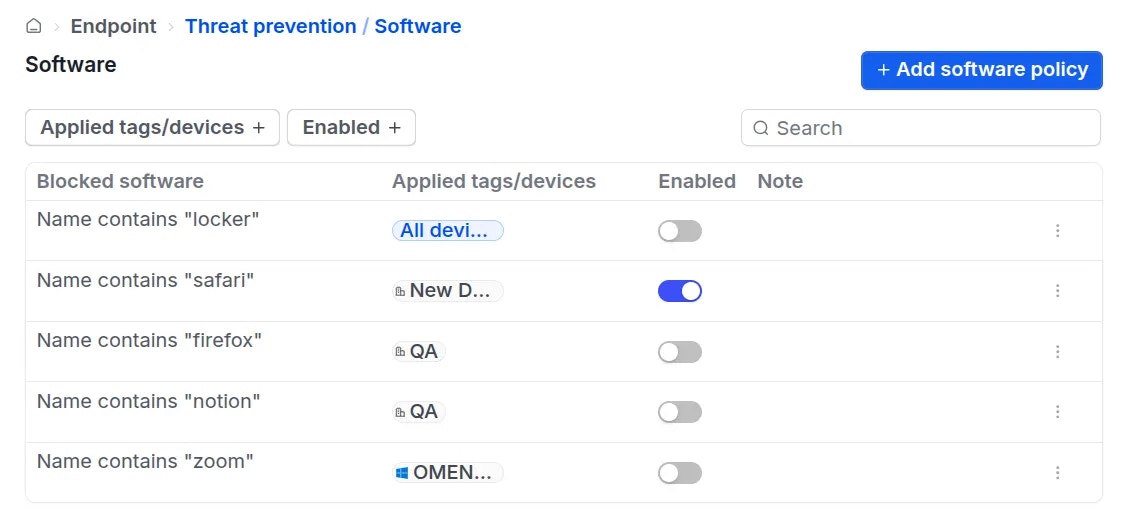Disable the safari software policy
The width and height of the screenshot is (1125, 523).
click(680, 291)
